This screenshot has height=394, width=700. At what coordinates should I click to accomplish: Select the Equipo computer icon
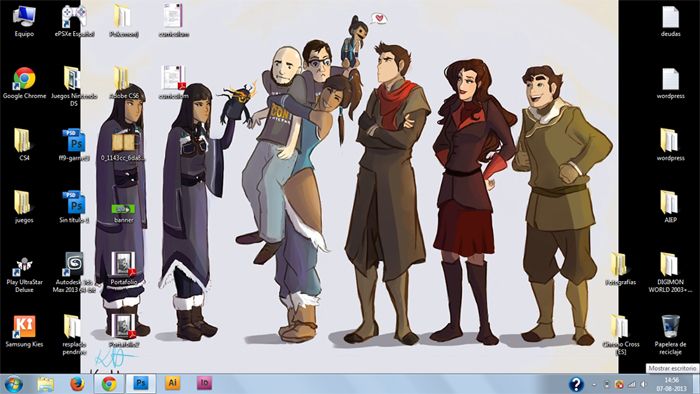[24, 21]
